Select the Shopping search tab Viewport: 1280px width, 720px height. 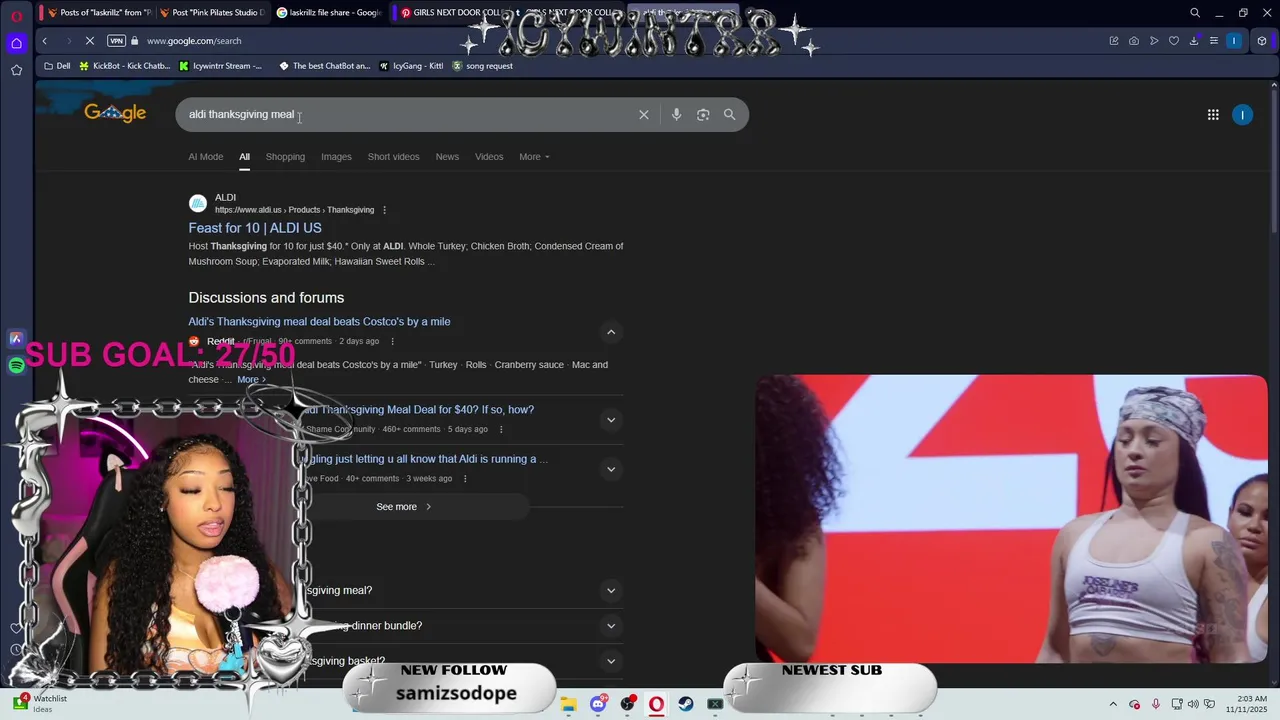285,157
